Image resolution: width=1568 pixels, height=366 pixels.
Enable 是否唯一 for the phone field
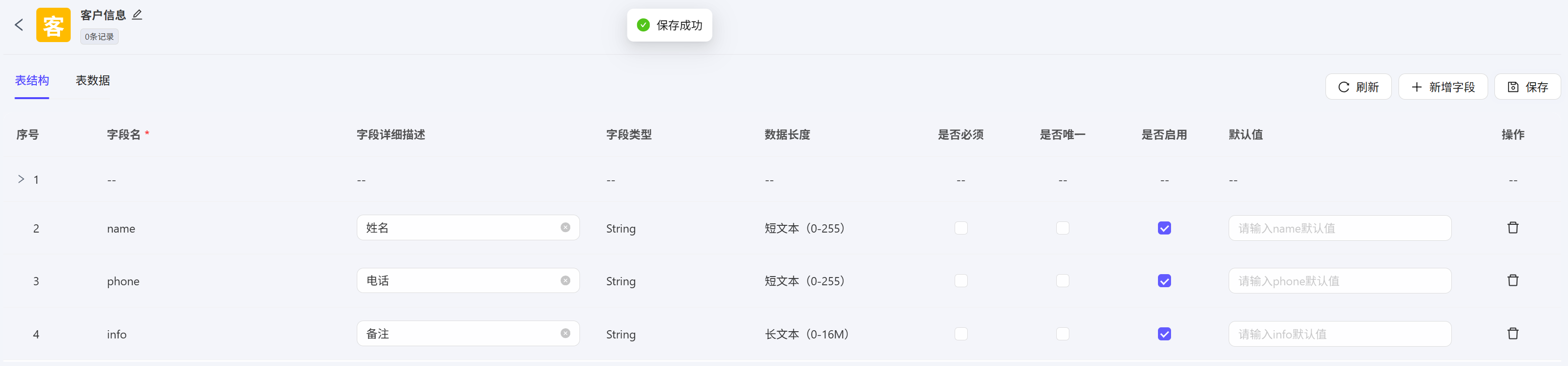point(1062,281)
